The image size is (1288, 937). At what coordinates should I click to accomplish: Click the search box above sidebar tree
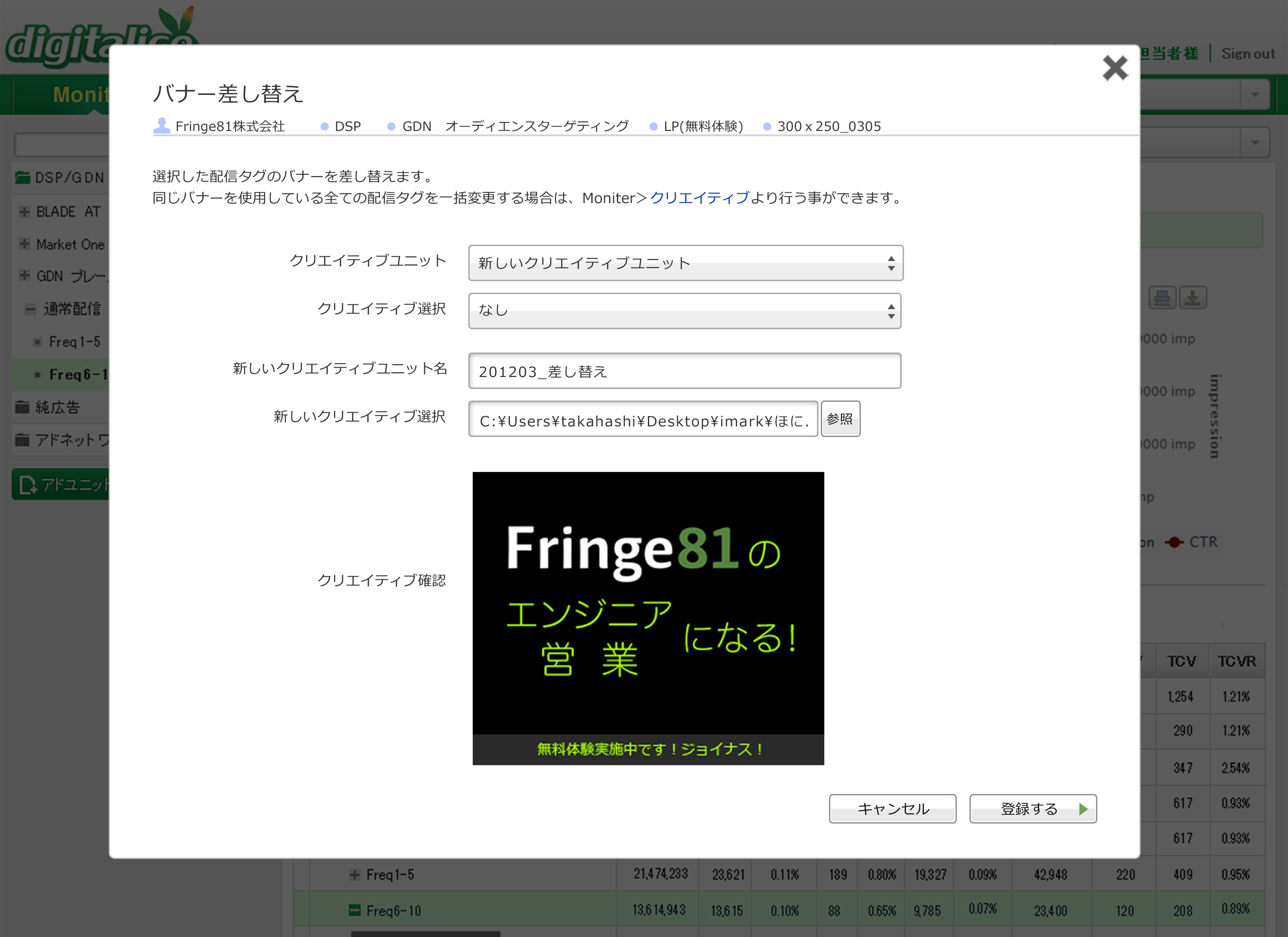coord(61,144)
